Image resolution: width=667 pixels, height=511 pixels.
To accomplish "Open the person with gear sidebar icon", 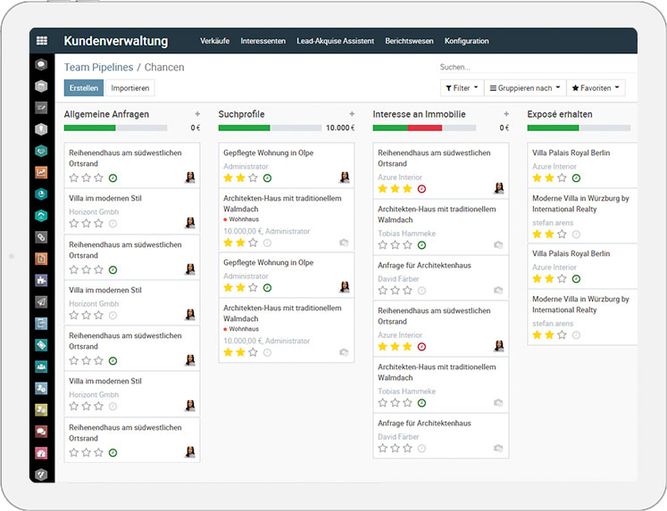I will point(41,388).
